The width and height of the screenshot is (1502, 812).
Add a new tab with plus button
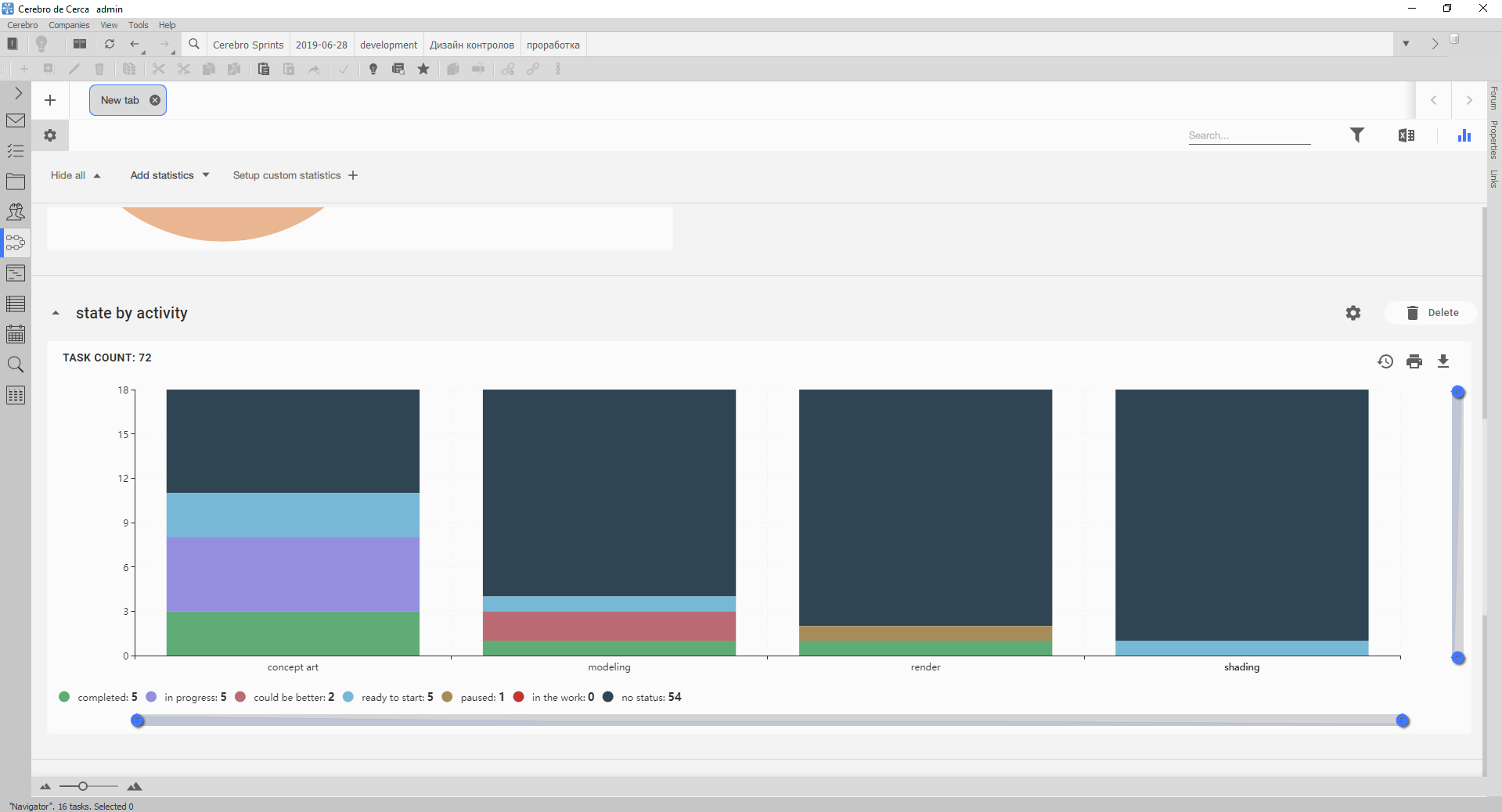[50, 100]
